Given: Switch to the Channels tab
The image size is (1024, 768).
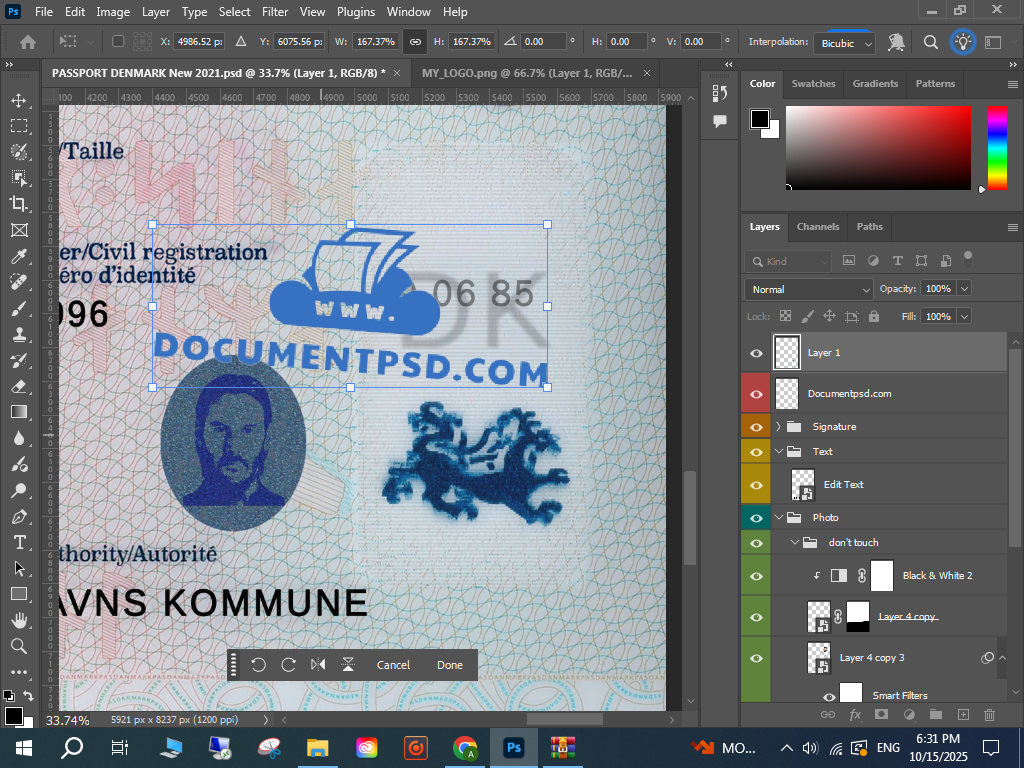Looking at the screenshot, I should 817,227.
